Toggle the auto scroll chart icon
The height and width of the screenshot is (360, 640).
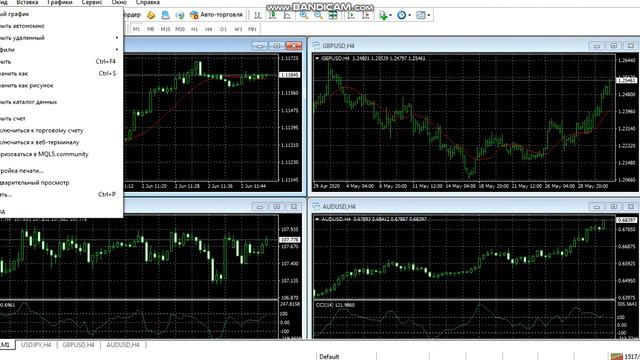(x=351, y=15)
